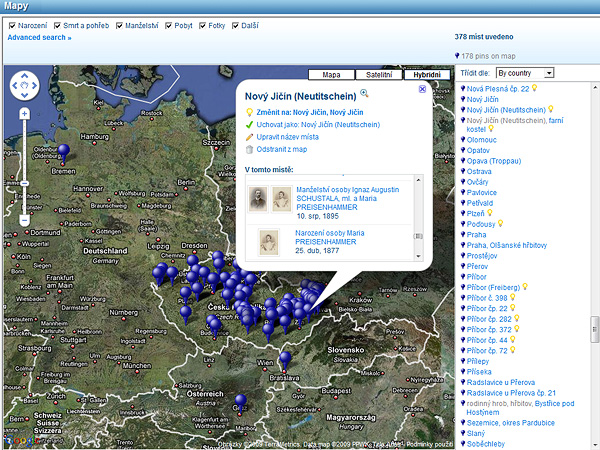Click the blue pin near Bremen
Viewport: 600px width, 450px height.
click(x=65, y=152)
